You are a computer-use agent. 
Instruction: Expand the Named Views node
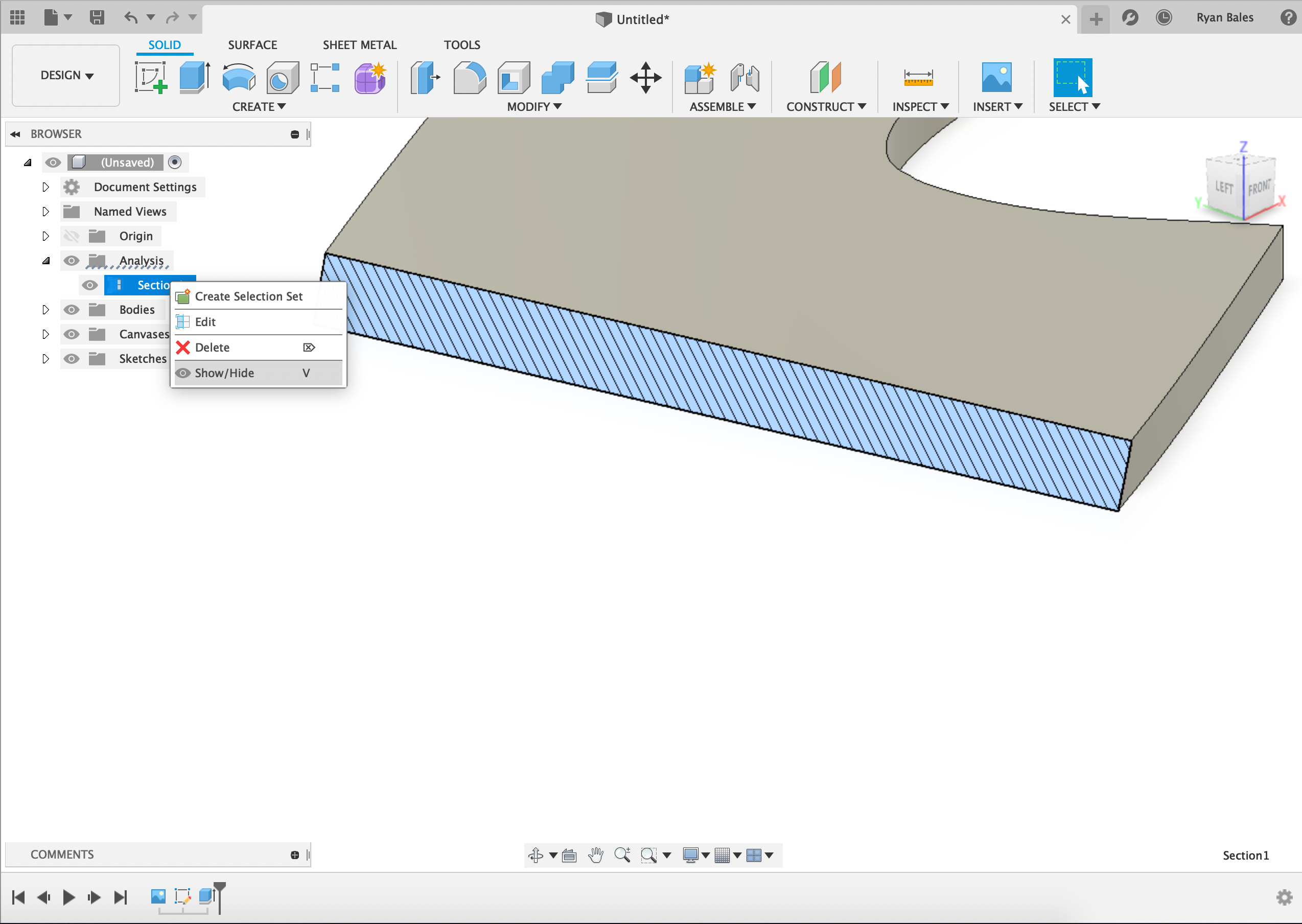[45, 212]
